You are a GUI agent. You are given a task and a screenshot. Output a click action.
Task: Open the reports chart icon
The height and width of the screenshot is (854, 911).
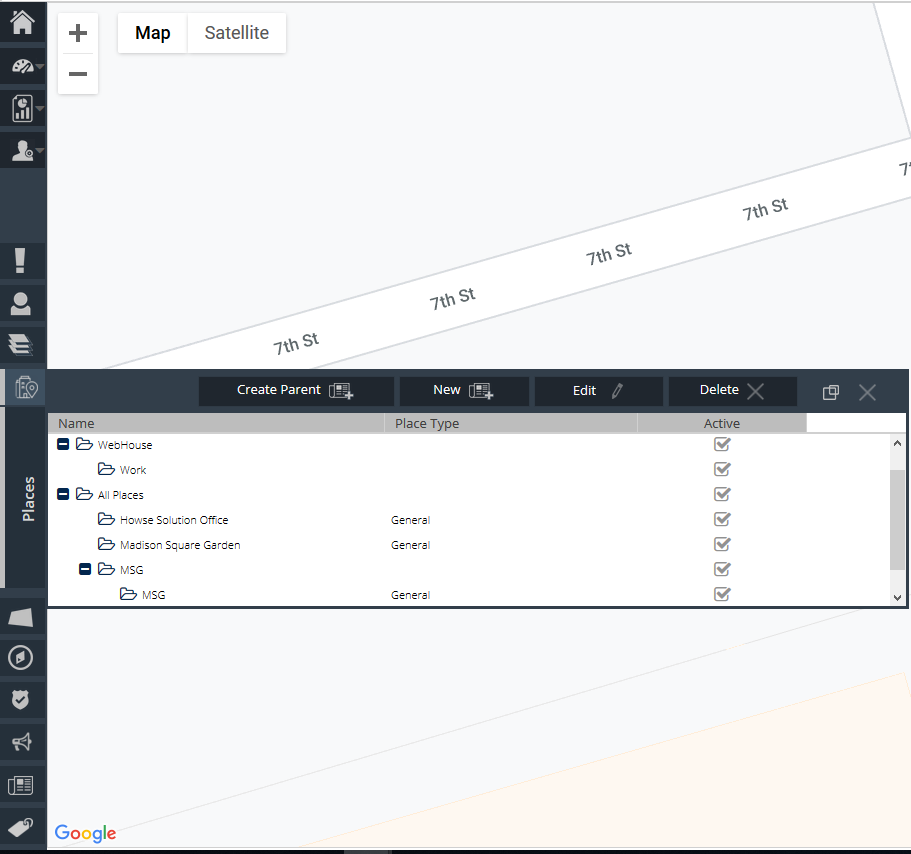click(23, 108)
